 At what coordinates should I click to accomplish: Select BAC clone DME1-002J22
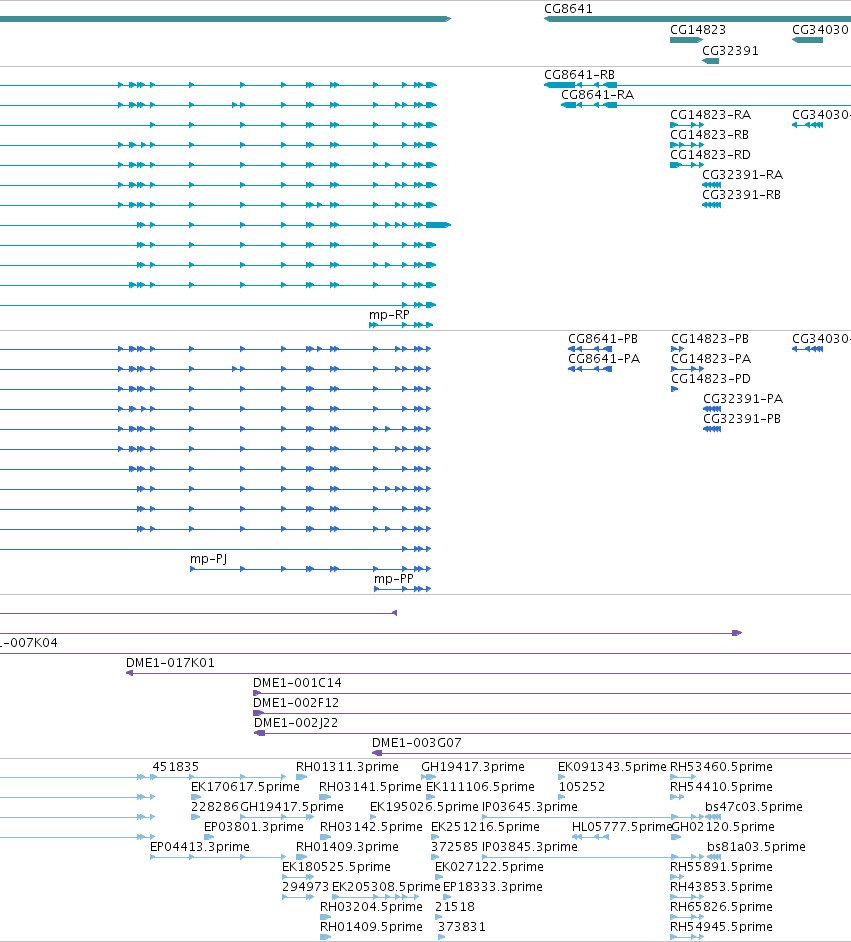[296, 723]
